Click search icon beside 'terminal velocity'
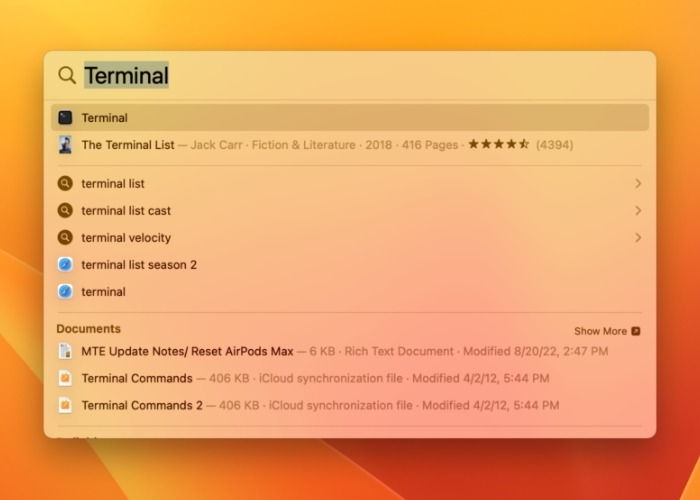Screen dimensions: 700x500 pos(65,238)
